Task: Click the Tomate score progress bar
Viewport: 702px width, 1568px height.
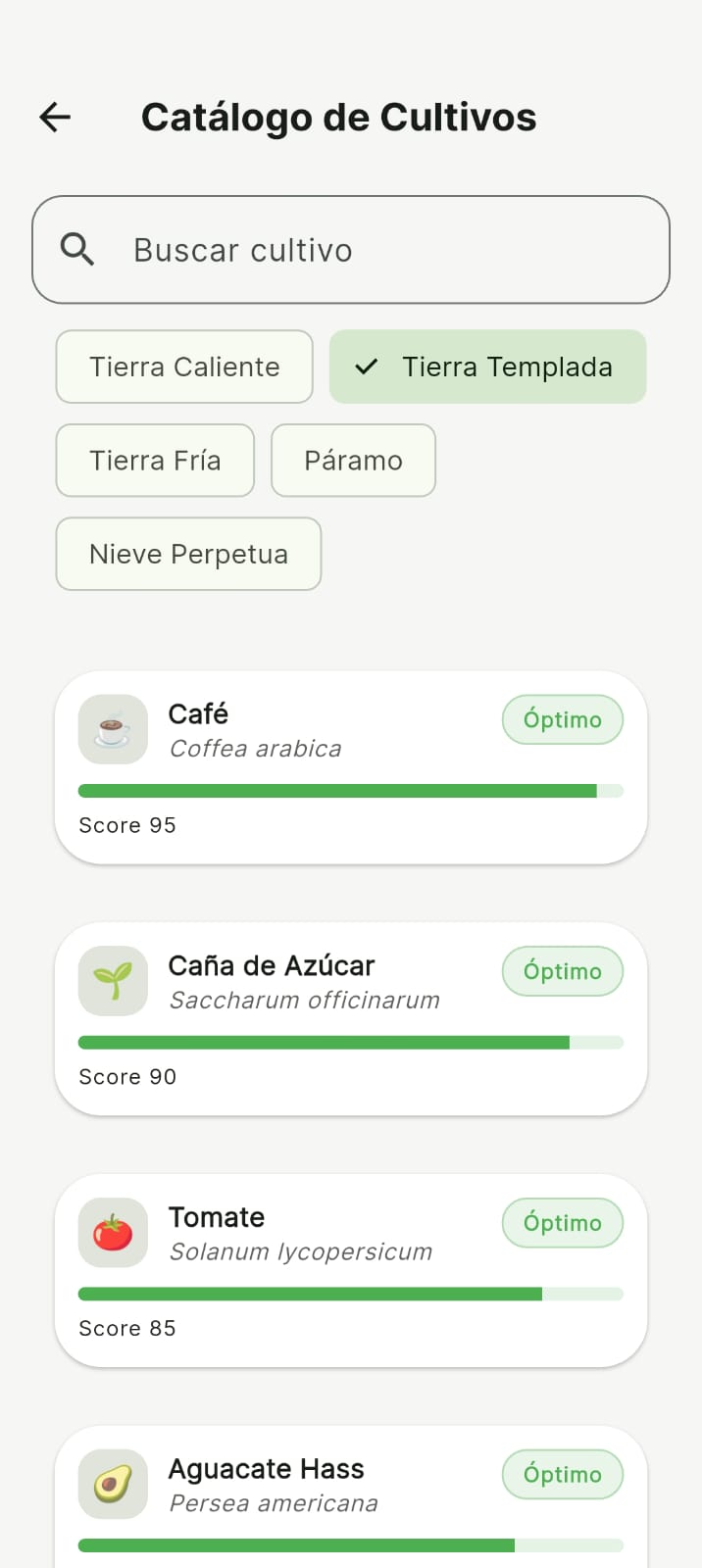Action: [350, 1295]
